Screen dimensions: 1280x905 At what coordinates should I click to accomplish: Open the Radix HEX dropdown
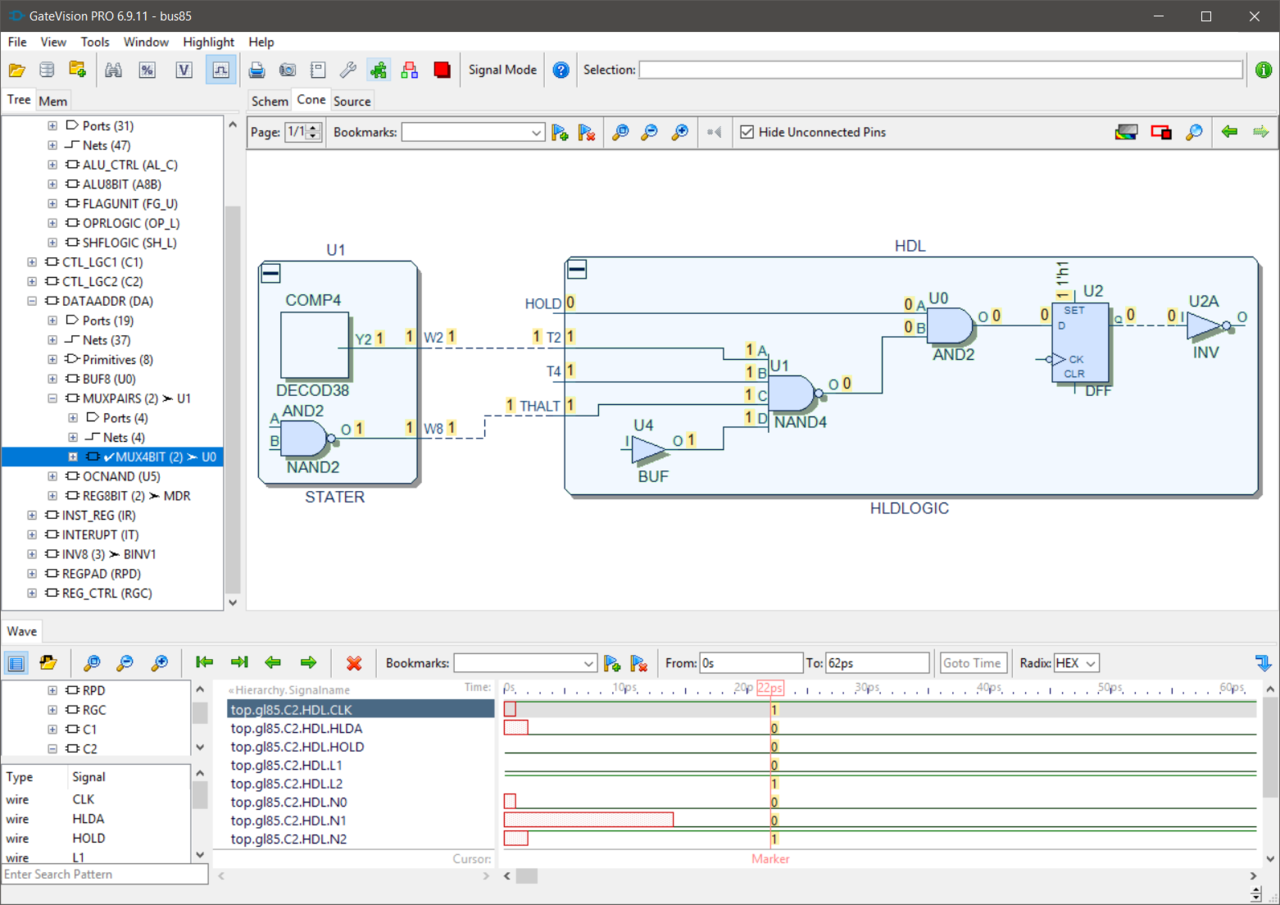pyautogui.click(x=1076, y=663)
